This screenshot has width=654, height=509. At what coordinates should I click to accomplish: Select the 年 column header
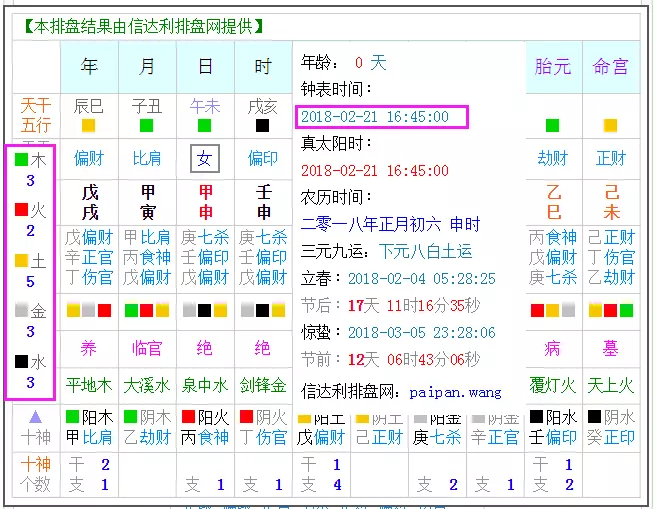tap(89, 67)
